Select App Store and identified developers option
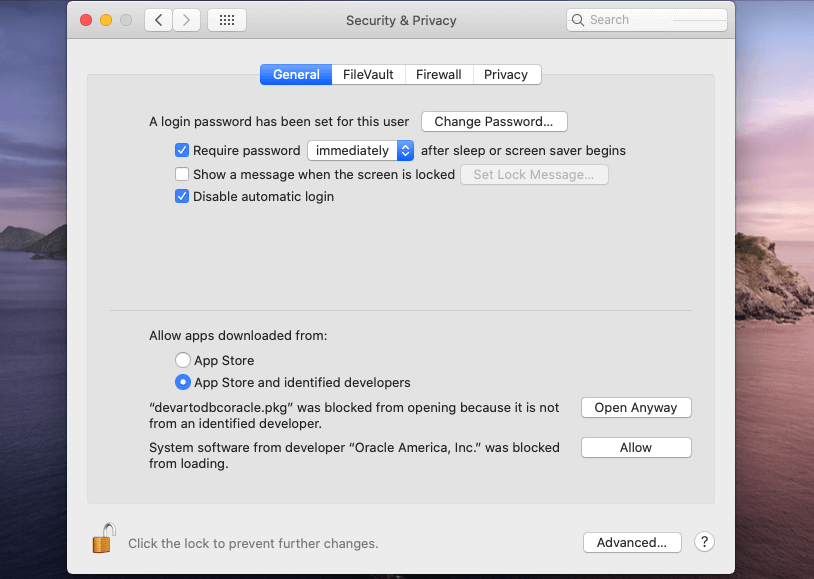 183,382
